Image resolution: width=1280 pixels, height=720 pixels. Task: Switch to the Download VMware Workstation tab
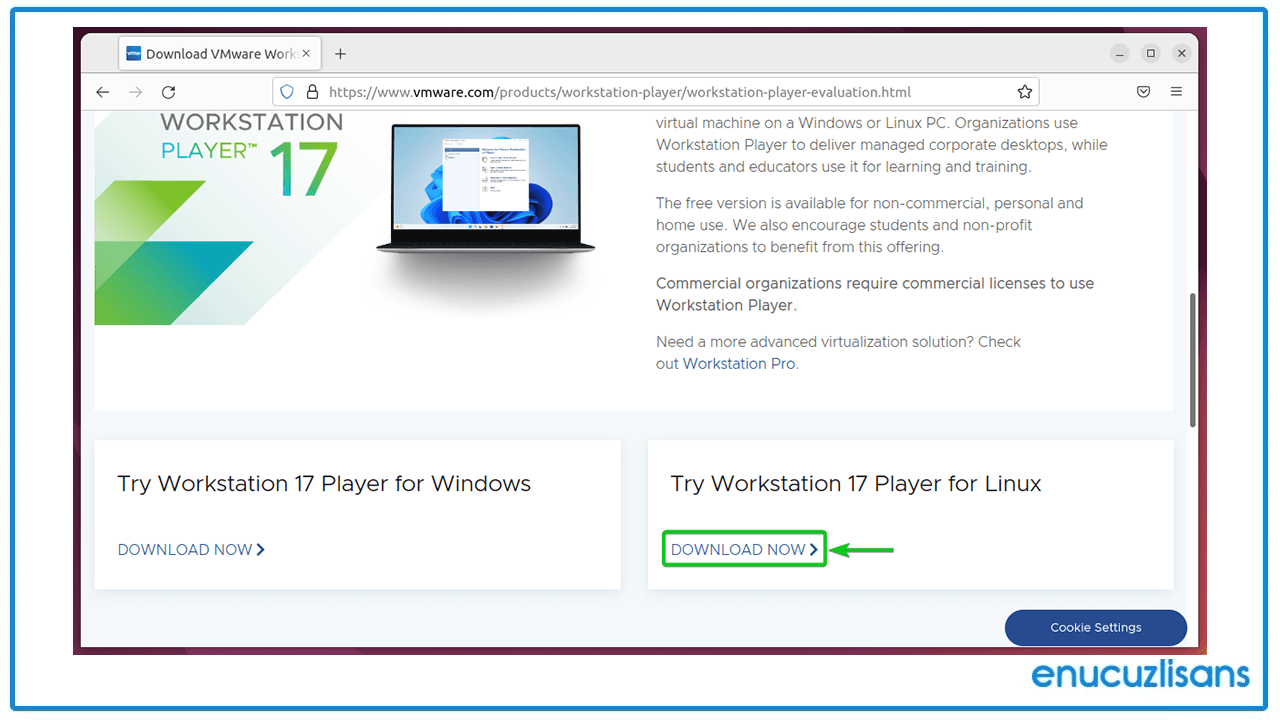point(212,53)
